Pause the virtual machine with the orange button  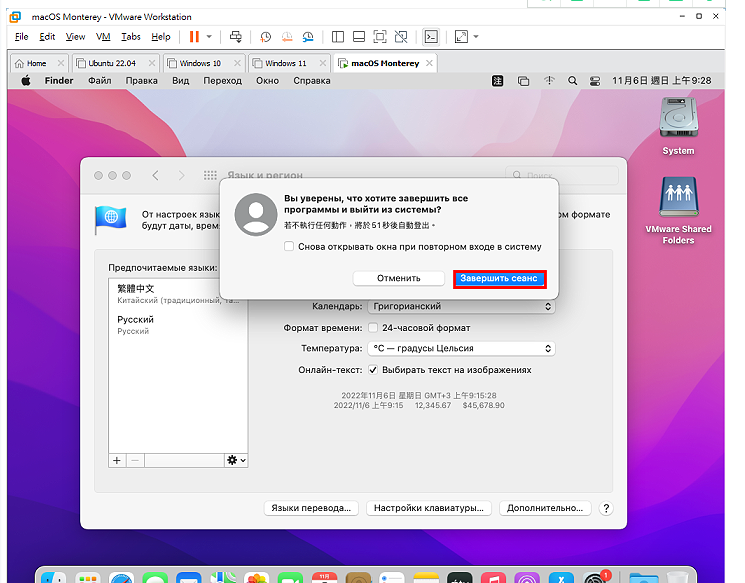[x=194, y=37]
